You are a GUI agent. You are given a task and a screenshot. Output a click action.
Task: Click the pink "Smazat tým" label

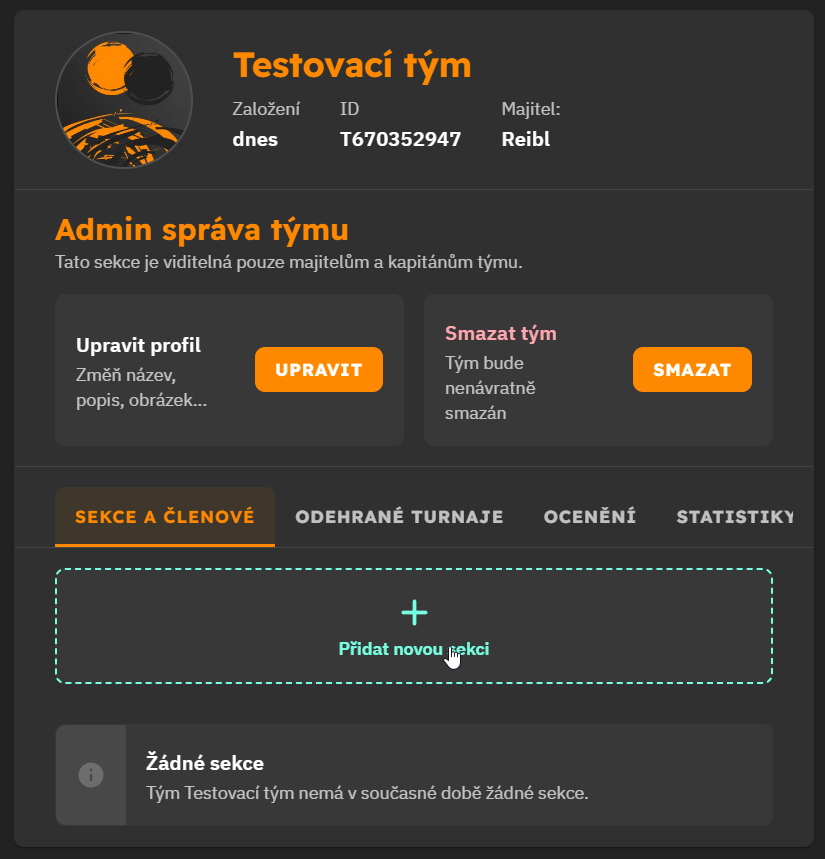click(501, 333)
